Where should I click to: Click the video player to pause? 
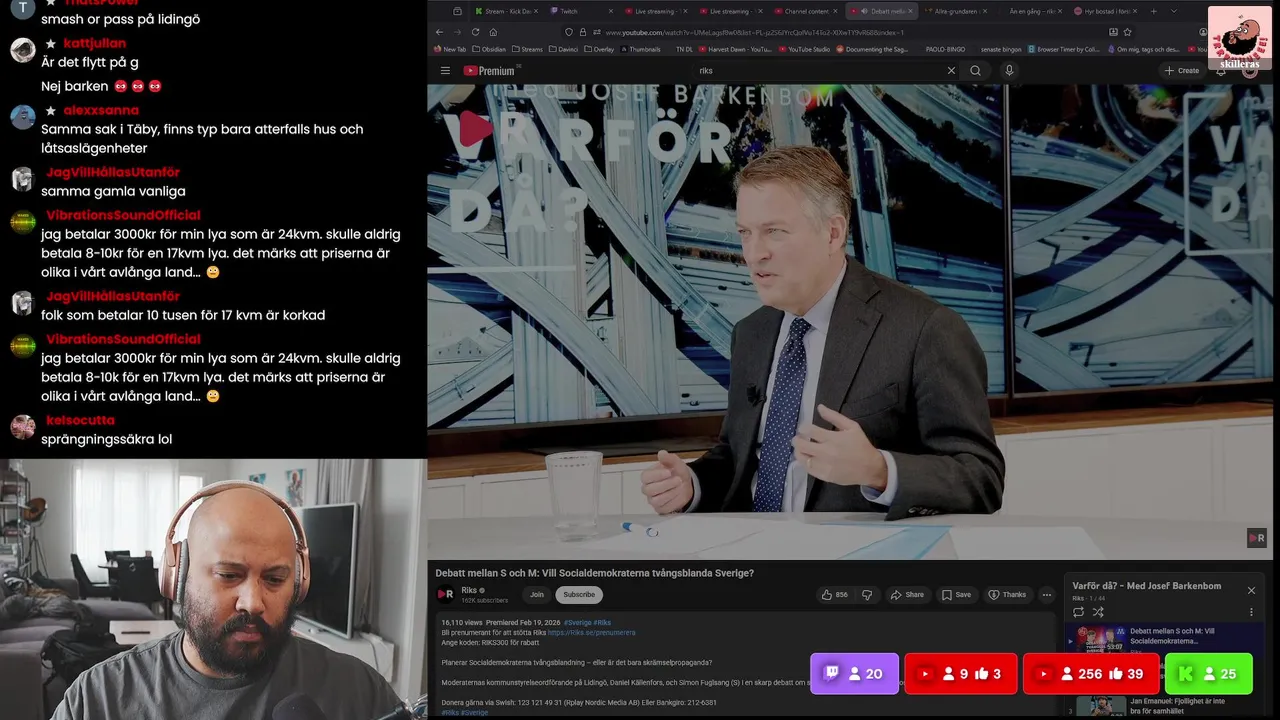[x=850, y=320]
